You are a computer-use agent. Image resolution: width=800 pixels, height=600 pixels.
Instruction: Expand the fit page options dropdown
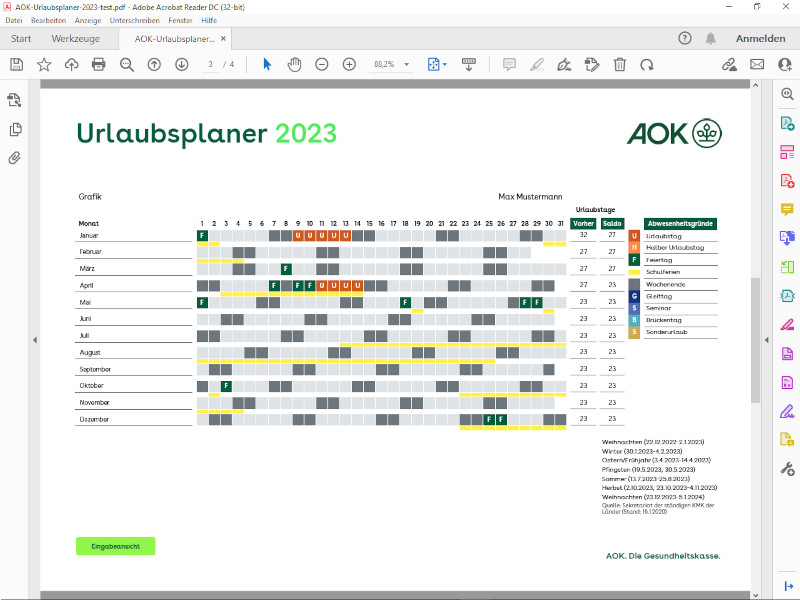[445, 64]
